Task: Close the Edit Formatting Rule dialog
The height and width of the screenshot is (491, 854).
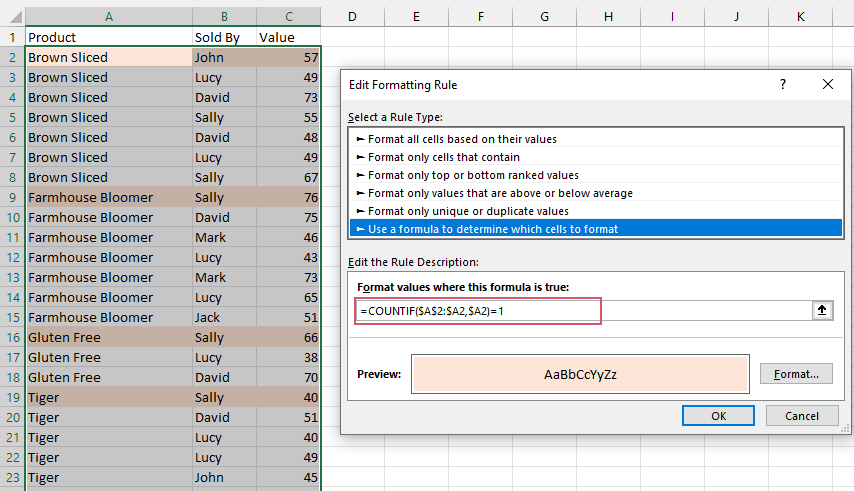Action: pos(827,85)
